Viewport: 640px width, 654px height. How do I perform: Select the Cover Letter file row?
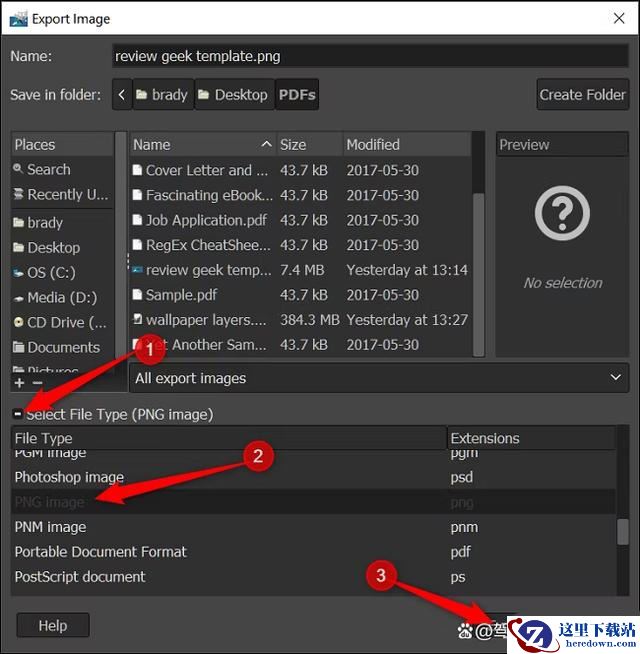301,170
